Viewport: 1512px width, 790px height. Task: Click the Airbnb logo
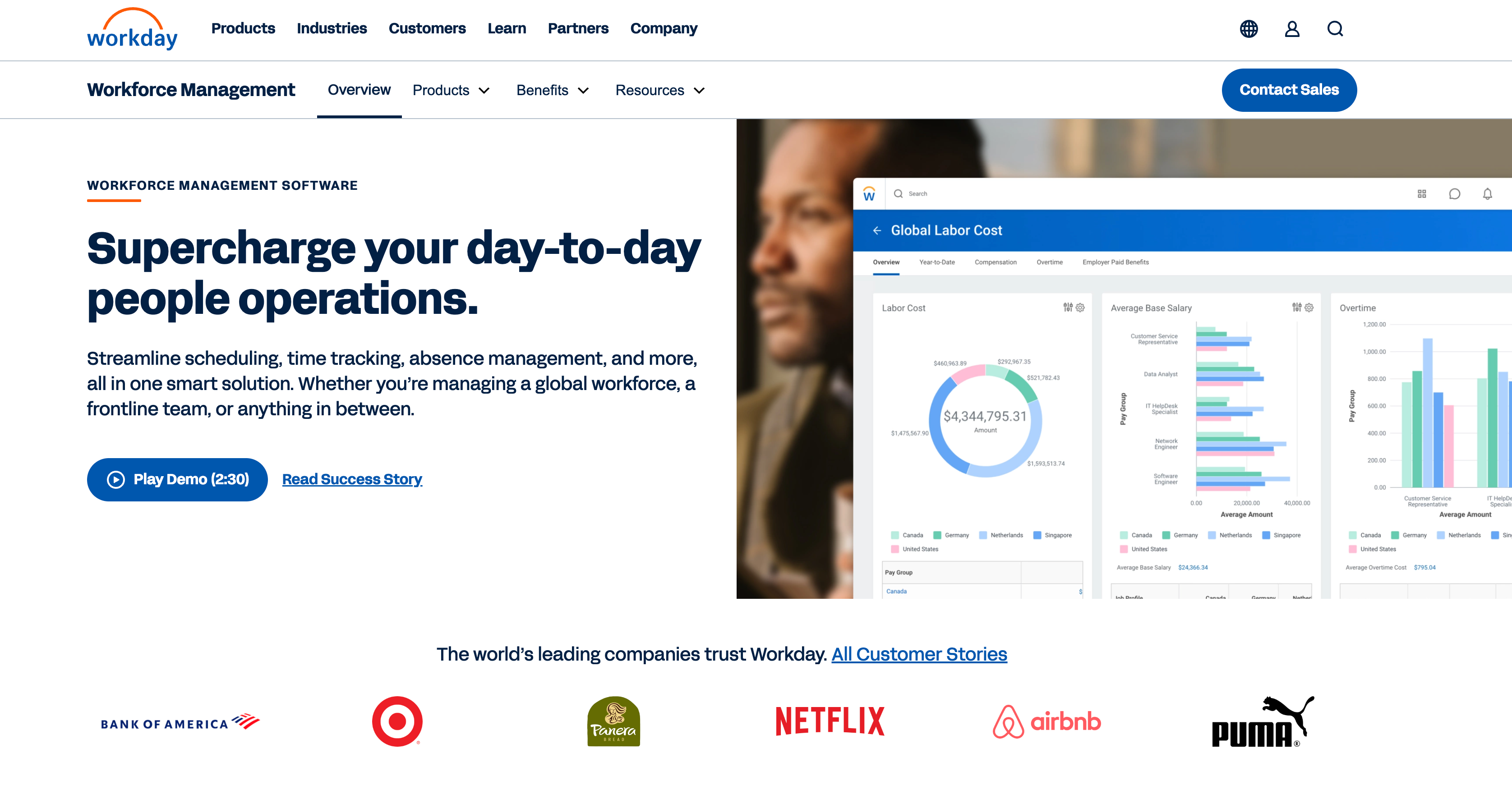(1046, 721)
